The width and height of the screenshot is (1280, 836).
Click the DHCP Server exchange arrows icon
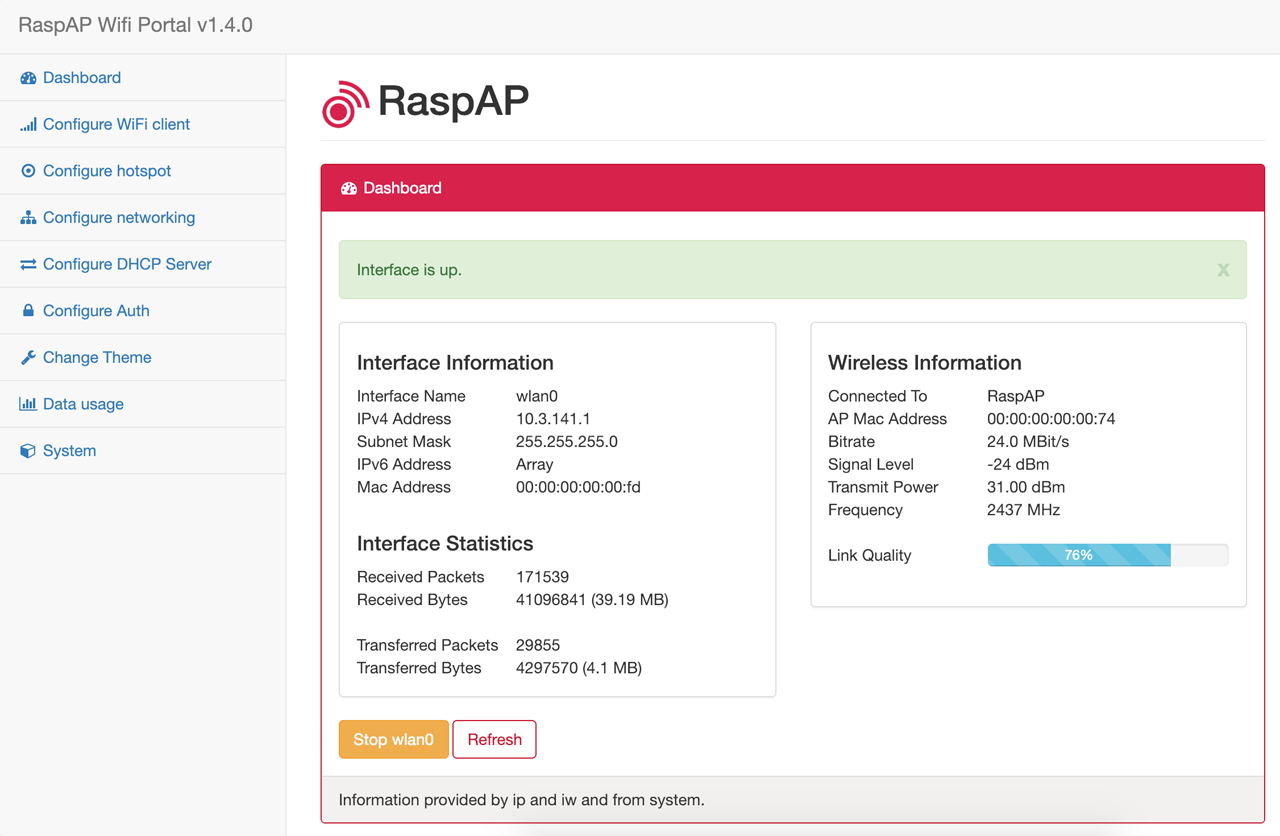pos(28,264)
